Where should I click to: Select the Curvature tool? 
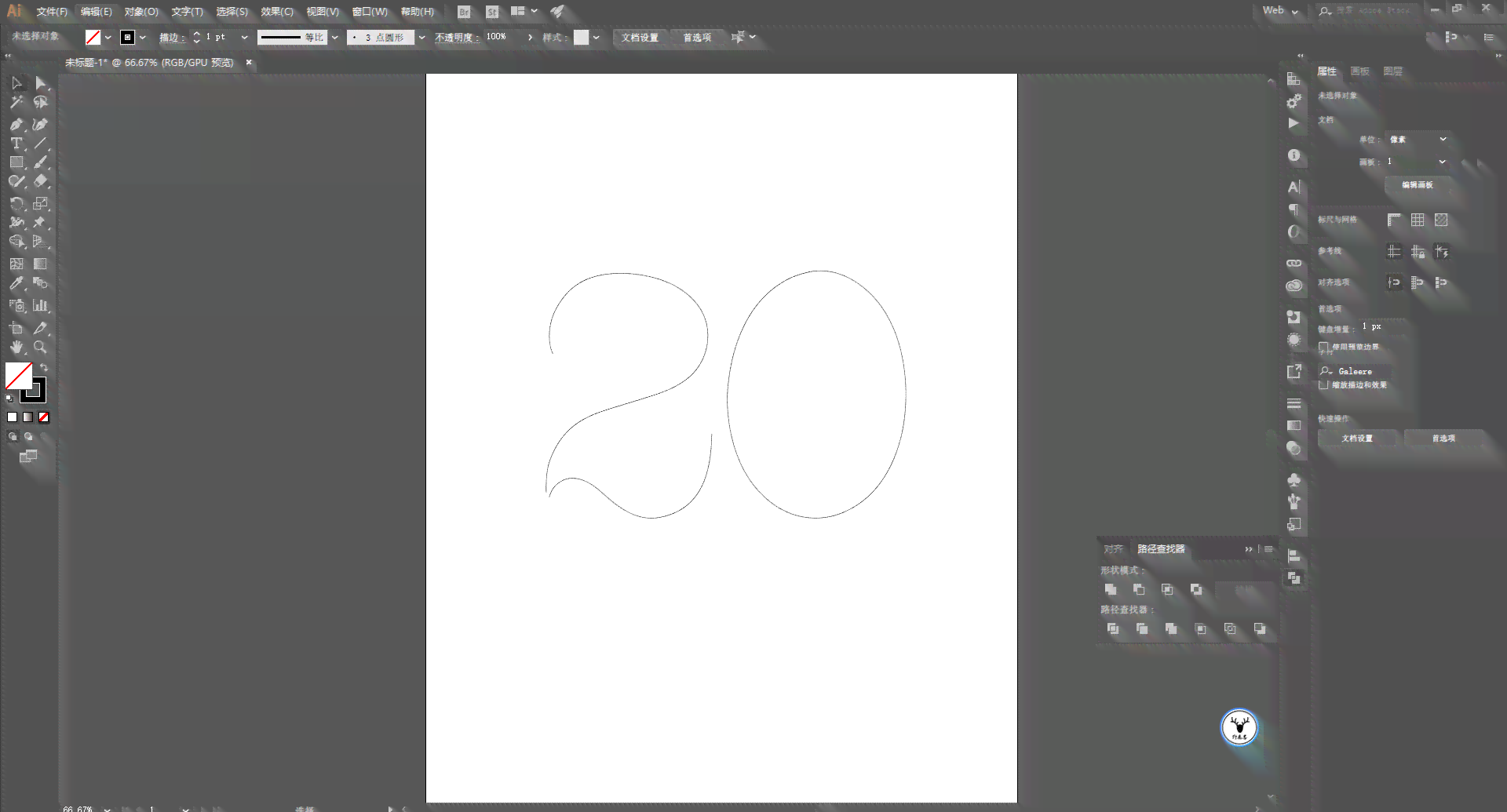(41, 125)
